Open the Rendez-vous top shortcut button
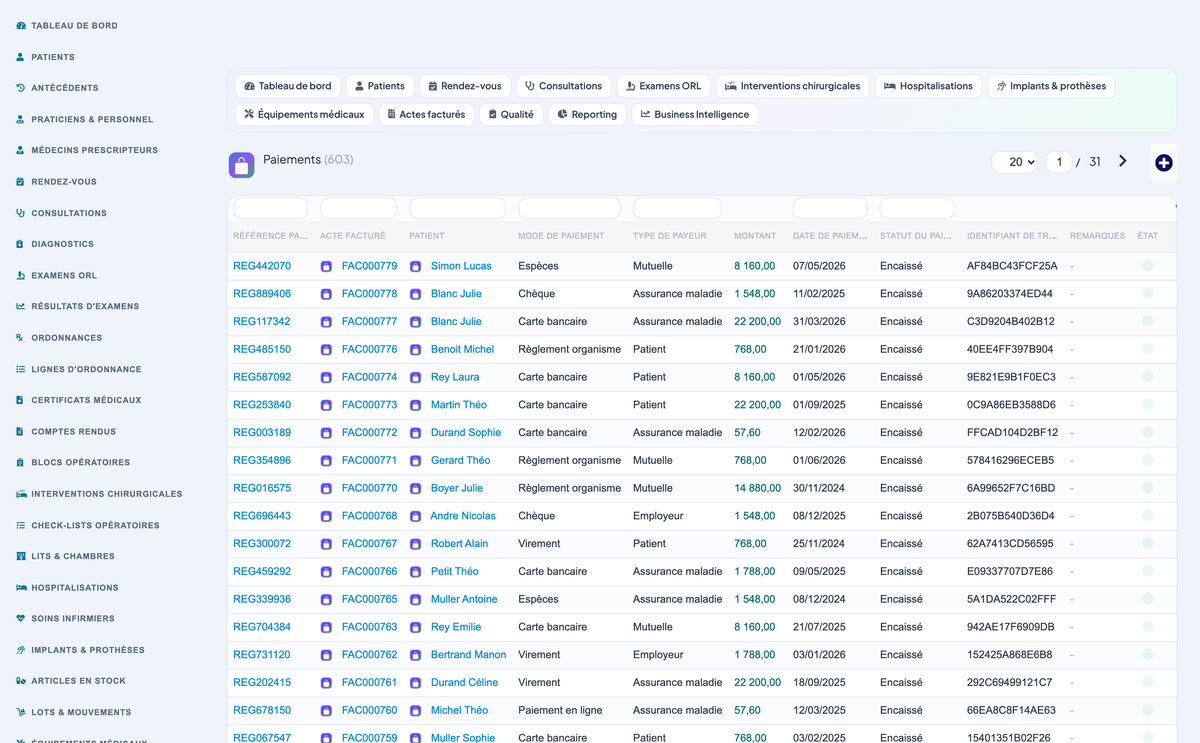Image resolution: width=1200 pixels, height=743 pixels. 465,86
